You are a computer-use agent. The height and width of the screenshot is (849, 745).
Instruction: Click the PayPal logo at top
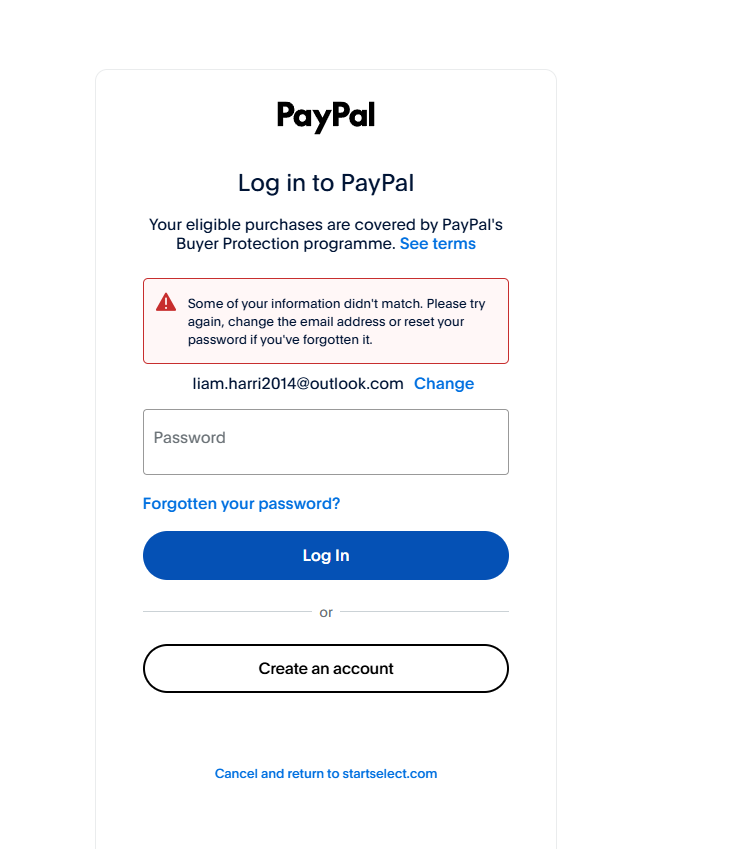point(326,116)
